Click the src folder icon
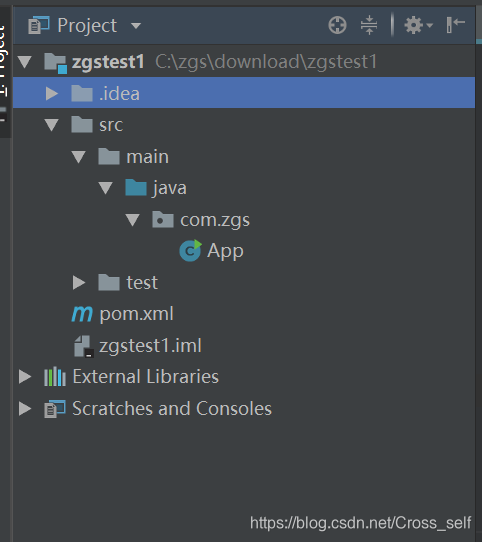 82,124
